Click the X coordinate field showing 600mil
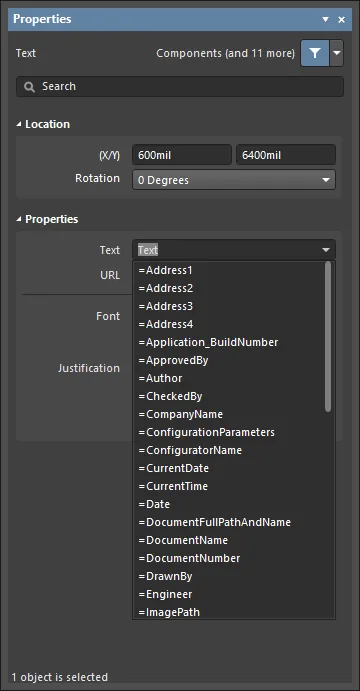 click(182, 155)
